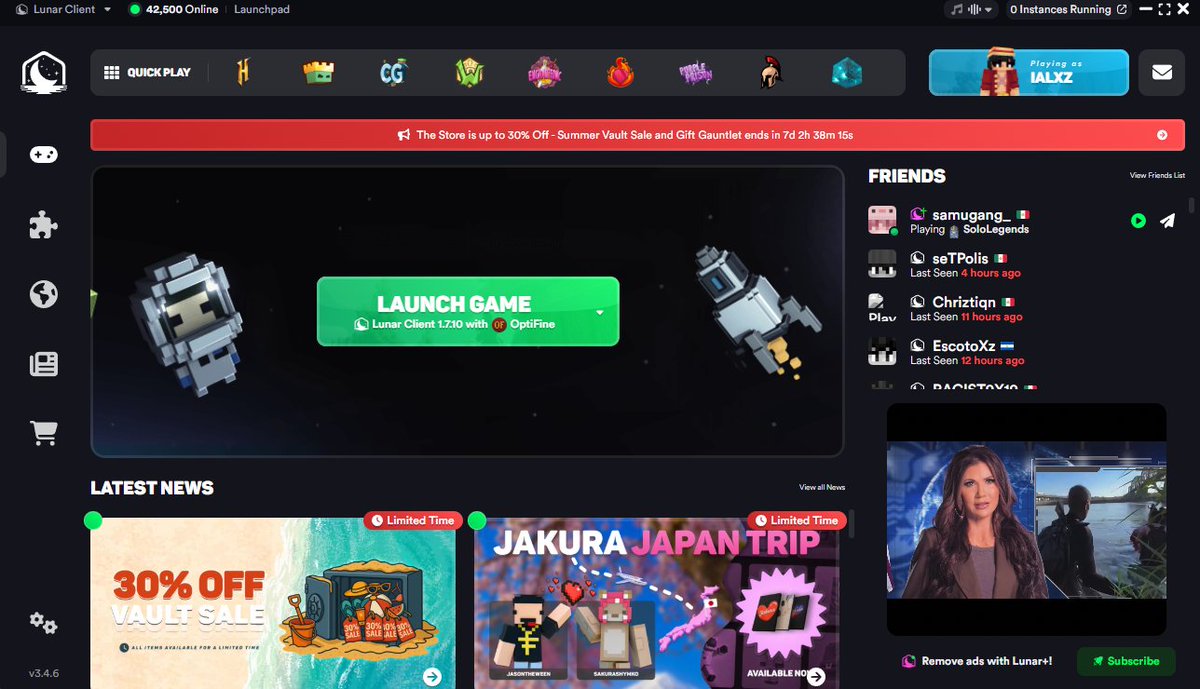
Task: Open the 30% Off Vault Sale news card
Action: 273,603
